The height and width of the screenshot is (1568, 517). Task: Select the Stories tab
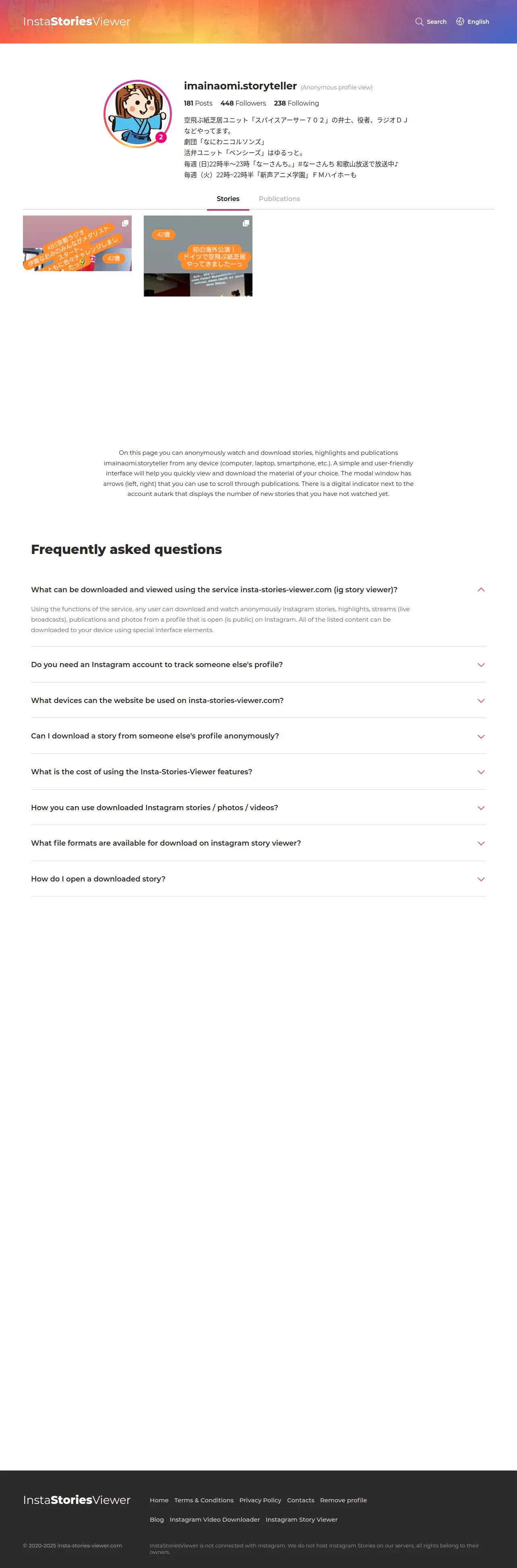[228, 199]
